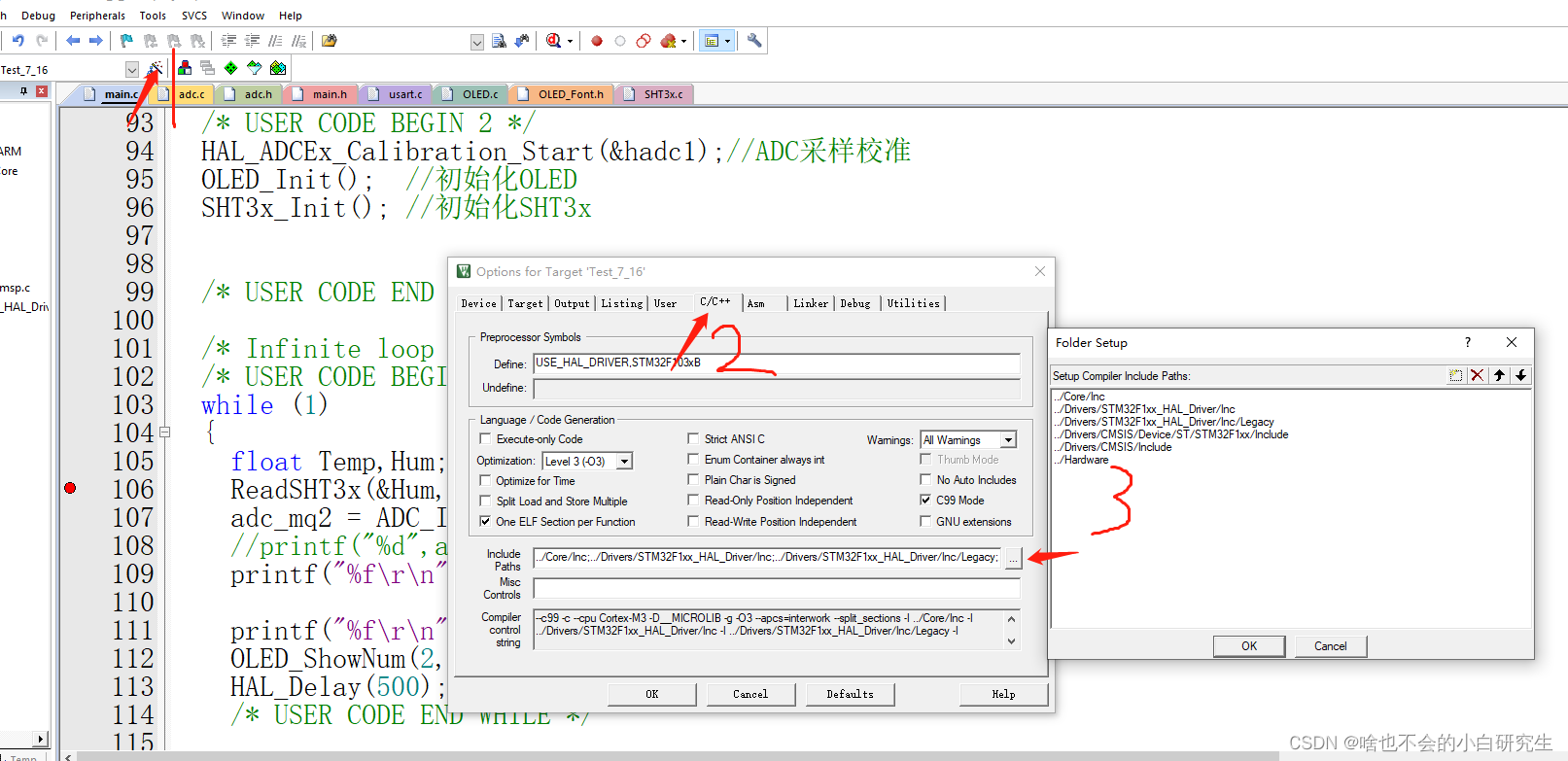Click OK in the Folder Setup dialog
Viewport: 1568px width, 761px height.
pyautogui.click(x=1249, y=646)
